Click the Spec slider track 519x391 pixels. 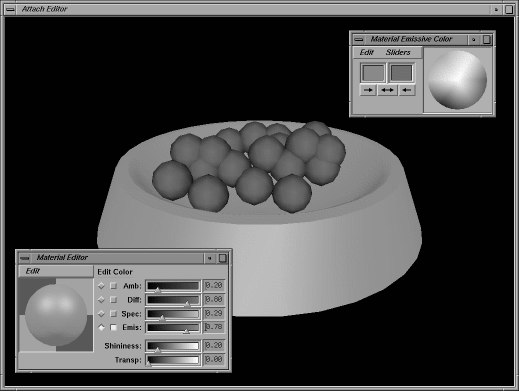pos(173,314)
